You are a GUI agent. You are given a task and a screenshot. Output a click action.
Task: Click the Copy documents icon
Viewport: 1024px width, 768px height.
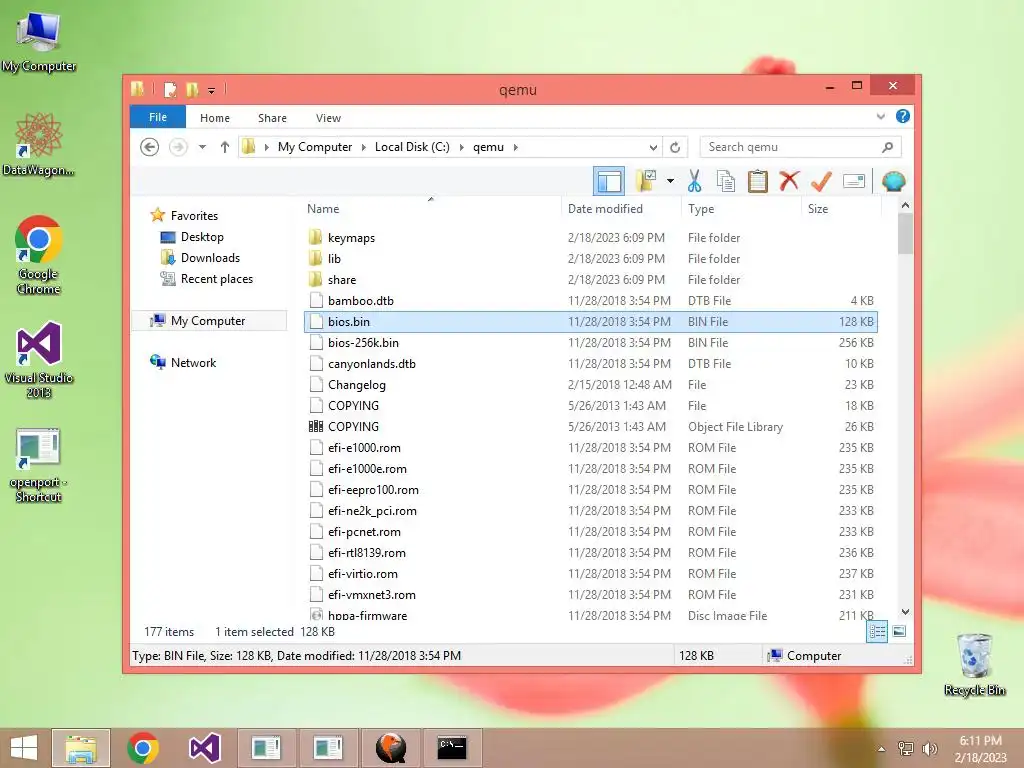point(726,181)
